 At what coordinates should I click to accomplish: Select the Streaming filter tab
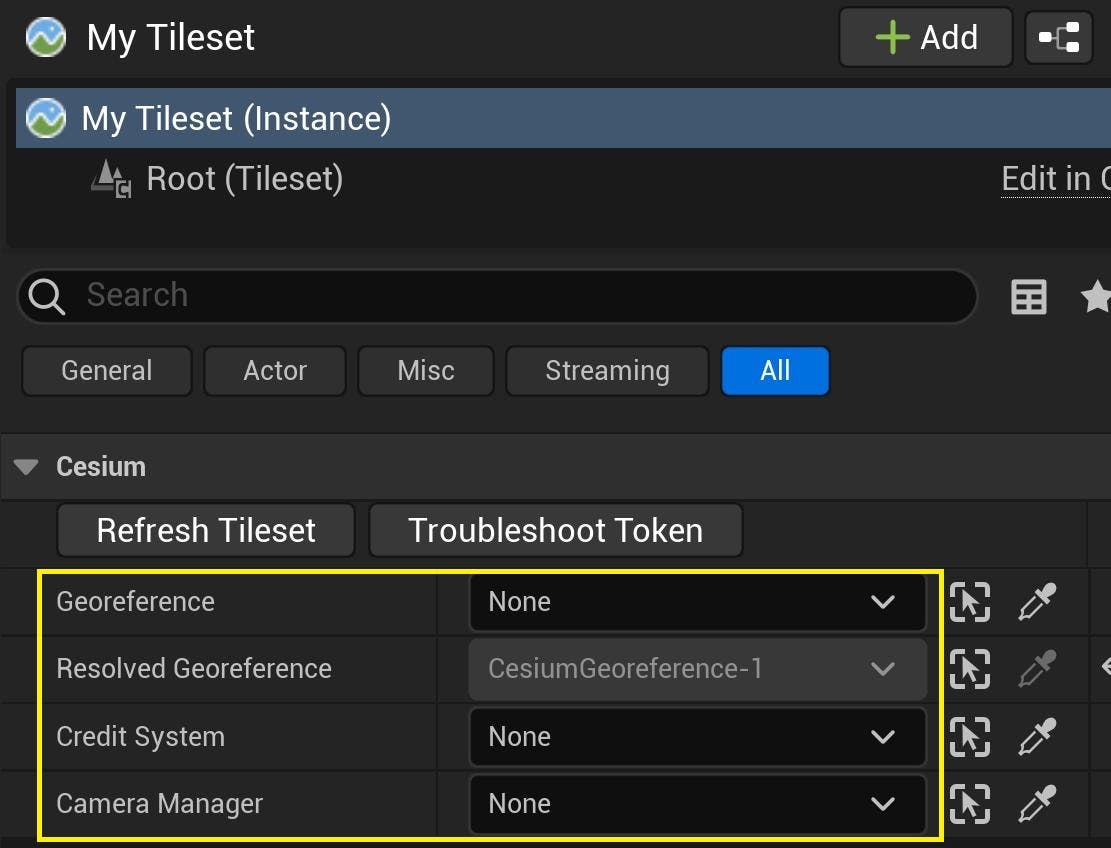[607, 371]
